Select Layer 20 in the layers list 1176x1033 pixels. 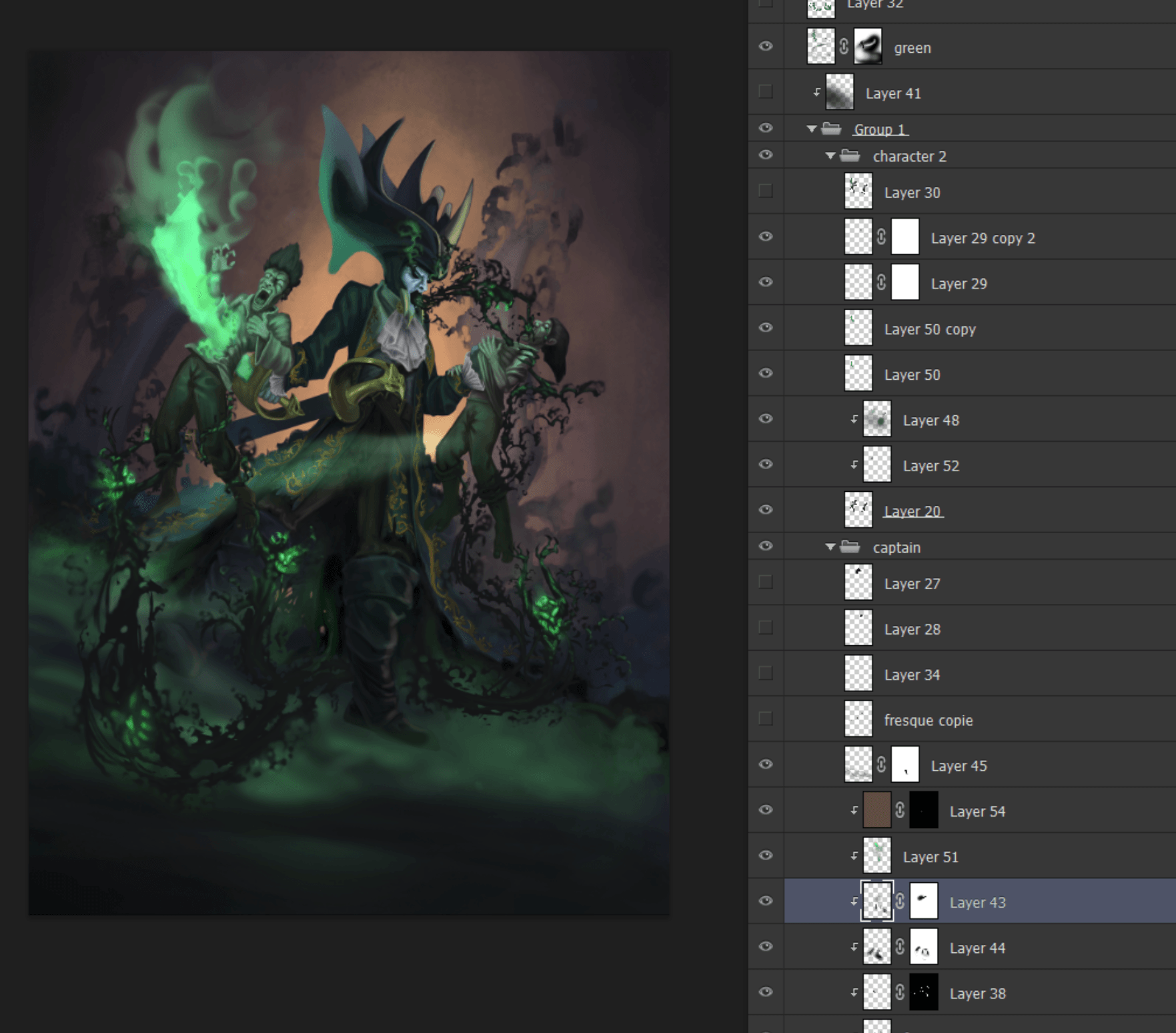[912, 511]
